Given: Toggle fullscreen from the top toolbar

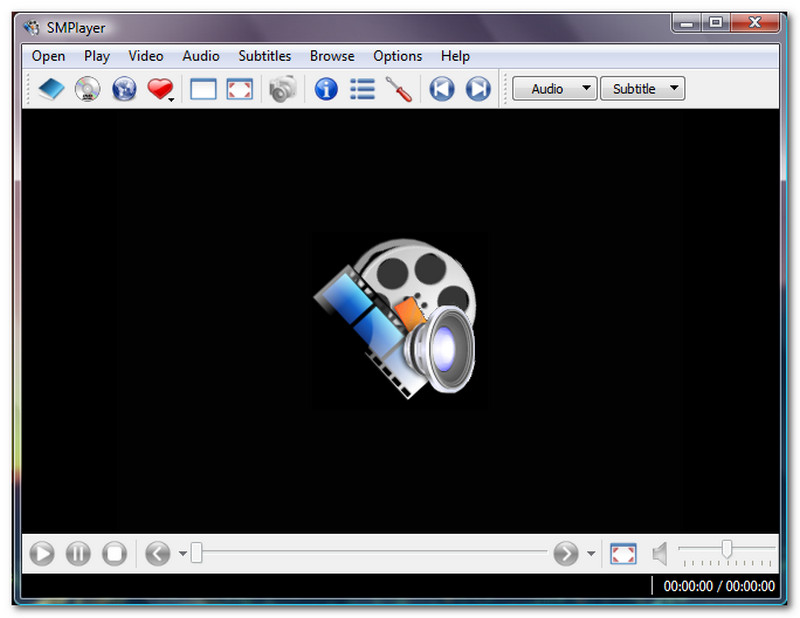Looking at the screenshot, I should click(240, 89).
